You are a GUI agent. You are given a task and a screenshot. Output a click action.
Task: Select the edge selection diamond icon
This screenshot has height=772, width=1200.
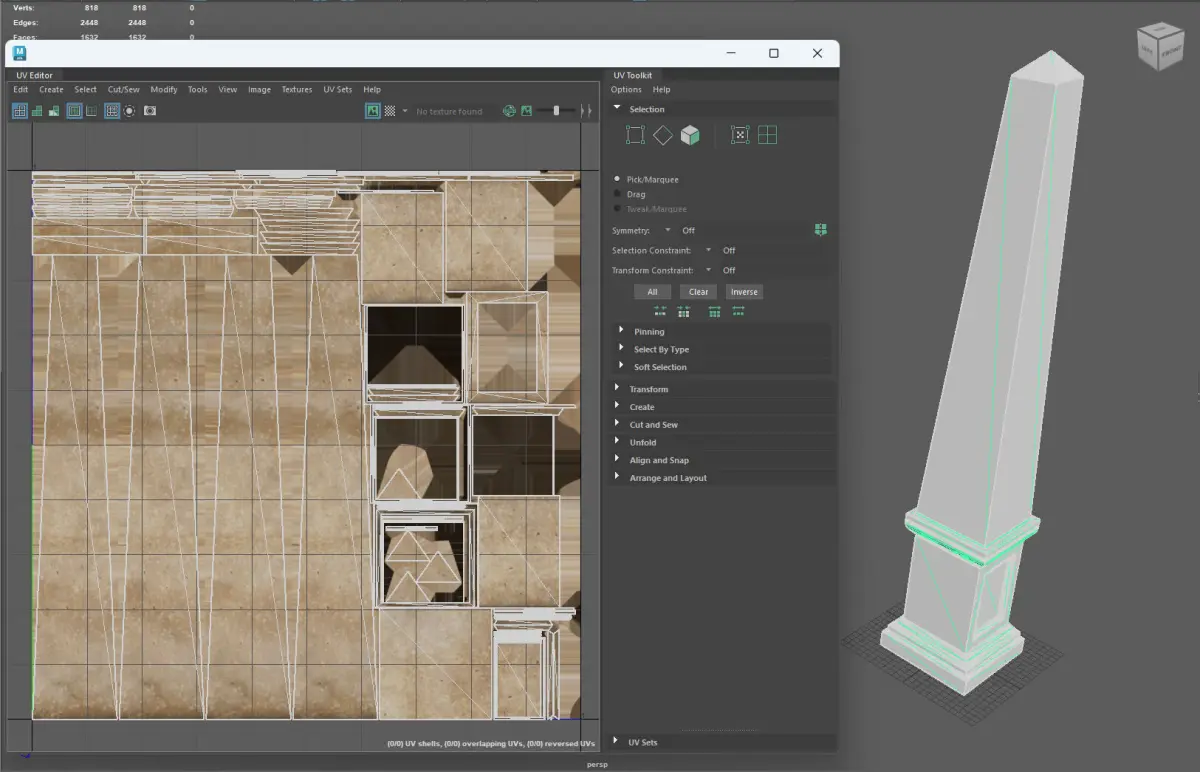(x=663, y=135)
